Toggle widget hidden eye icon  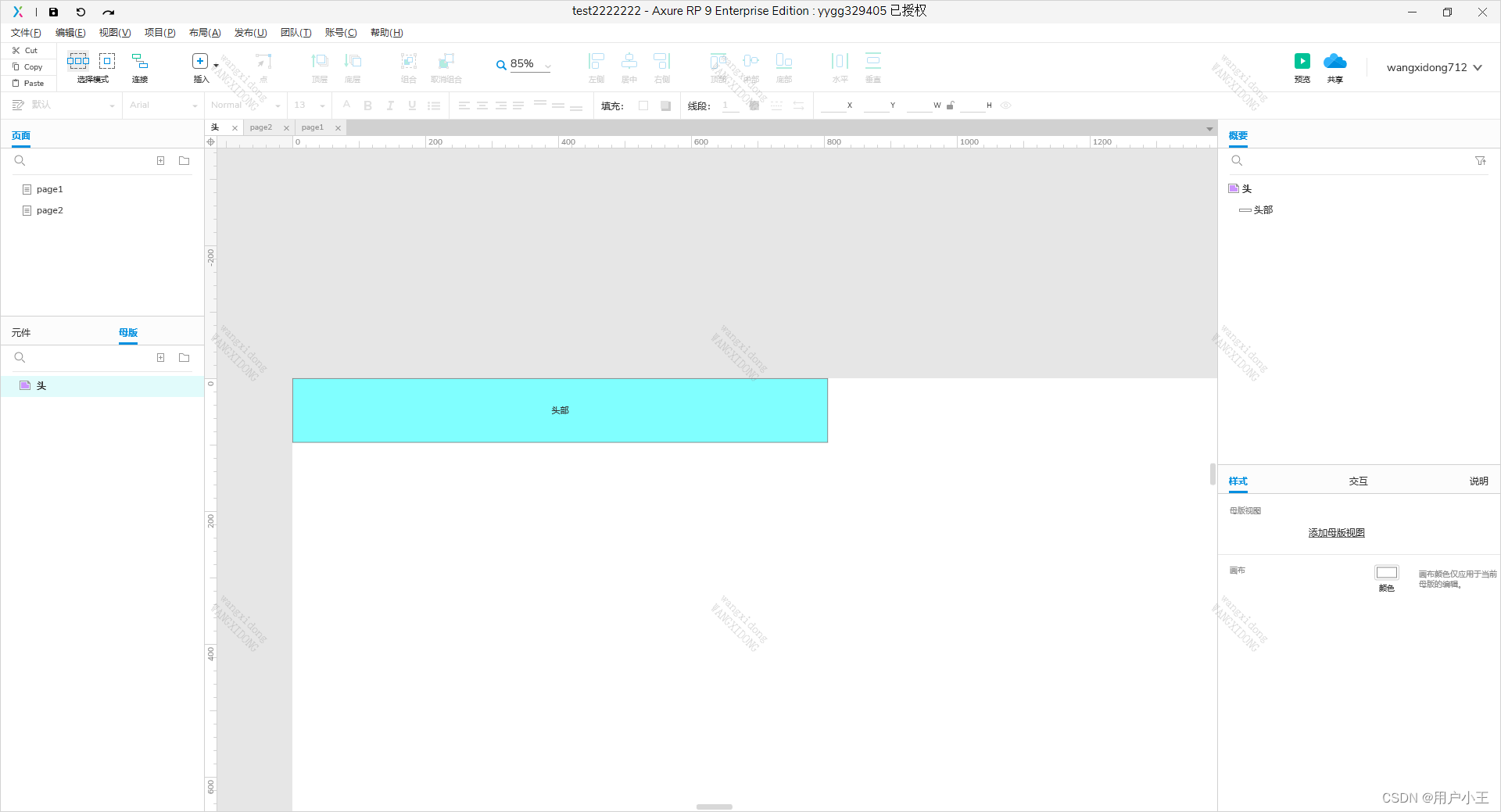point(1006,106)
